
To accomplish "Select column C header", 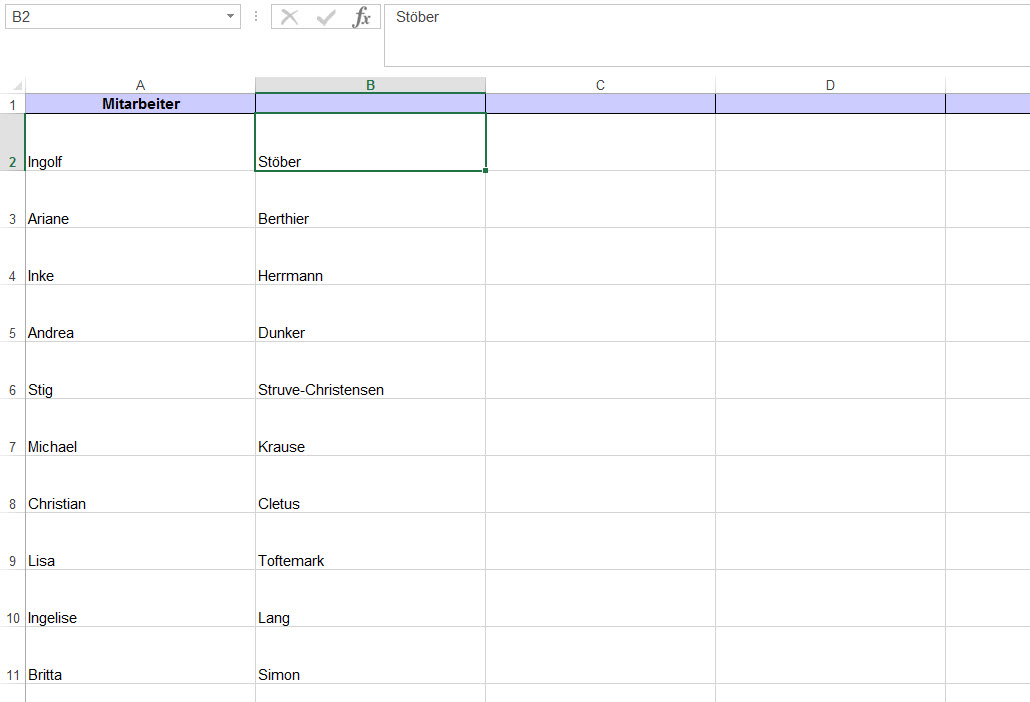I will (600, 85).
